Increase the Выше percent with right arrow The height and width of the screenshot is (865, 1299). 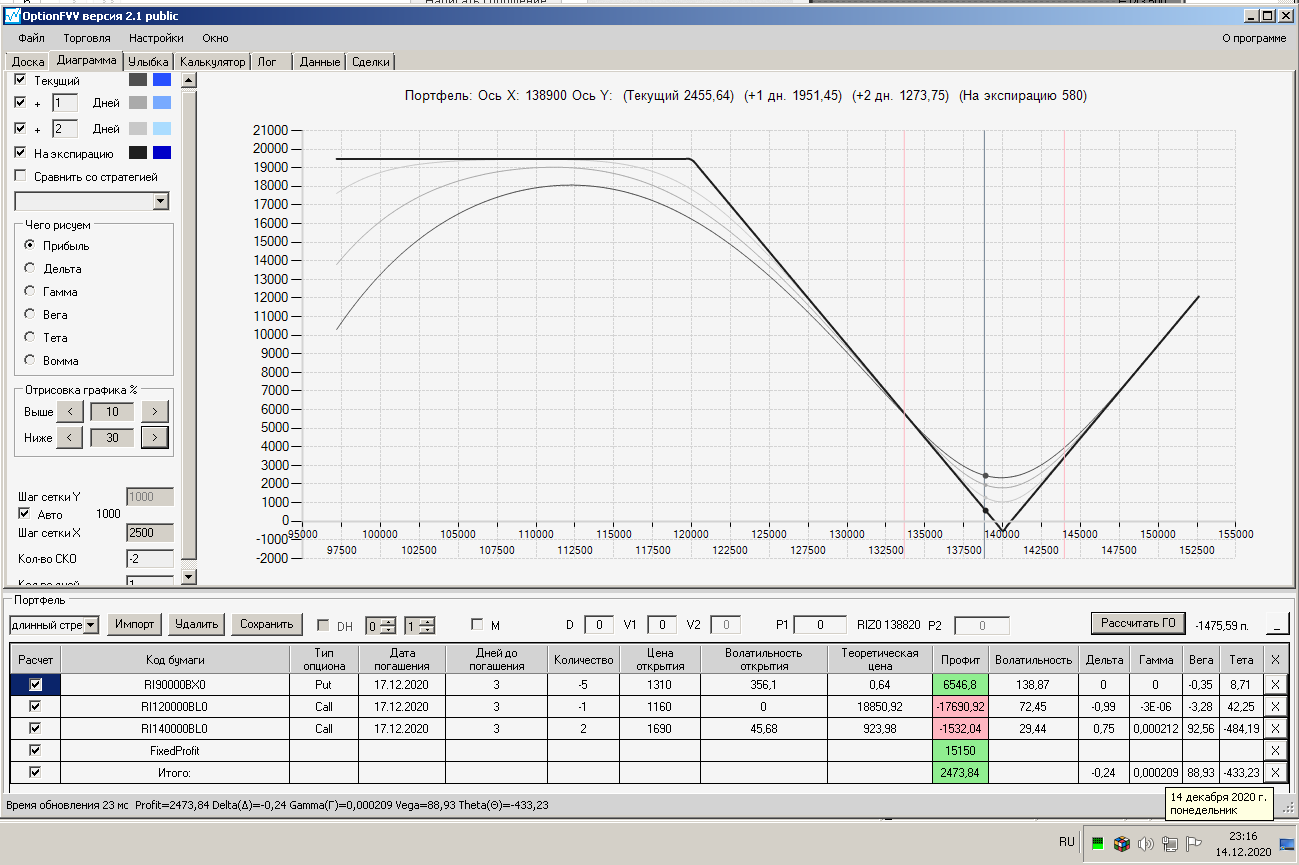154,411
